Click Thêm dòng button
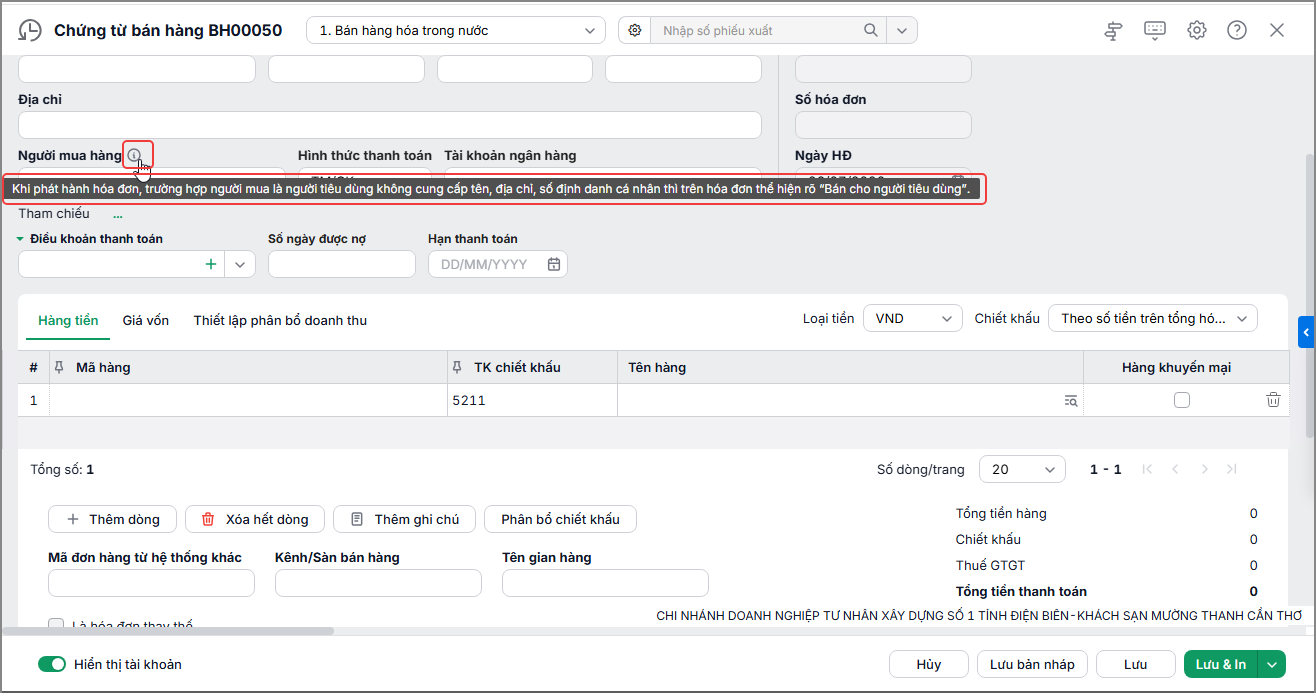The image size is (1316, 693). [113, 519]
